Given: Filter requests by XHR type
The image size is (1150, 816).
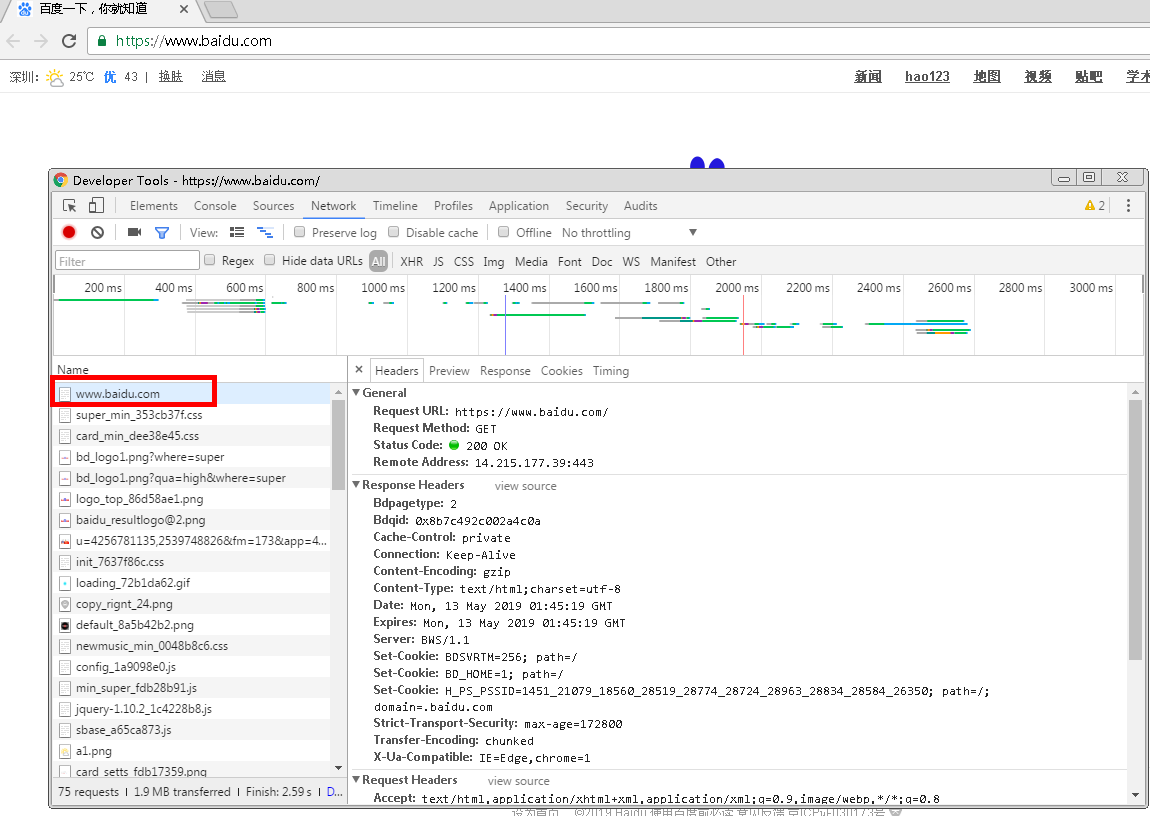Looking at the screenshot, I should click(x=411, y=262).
